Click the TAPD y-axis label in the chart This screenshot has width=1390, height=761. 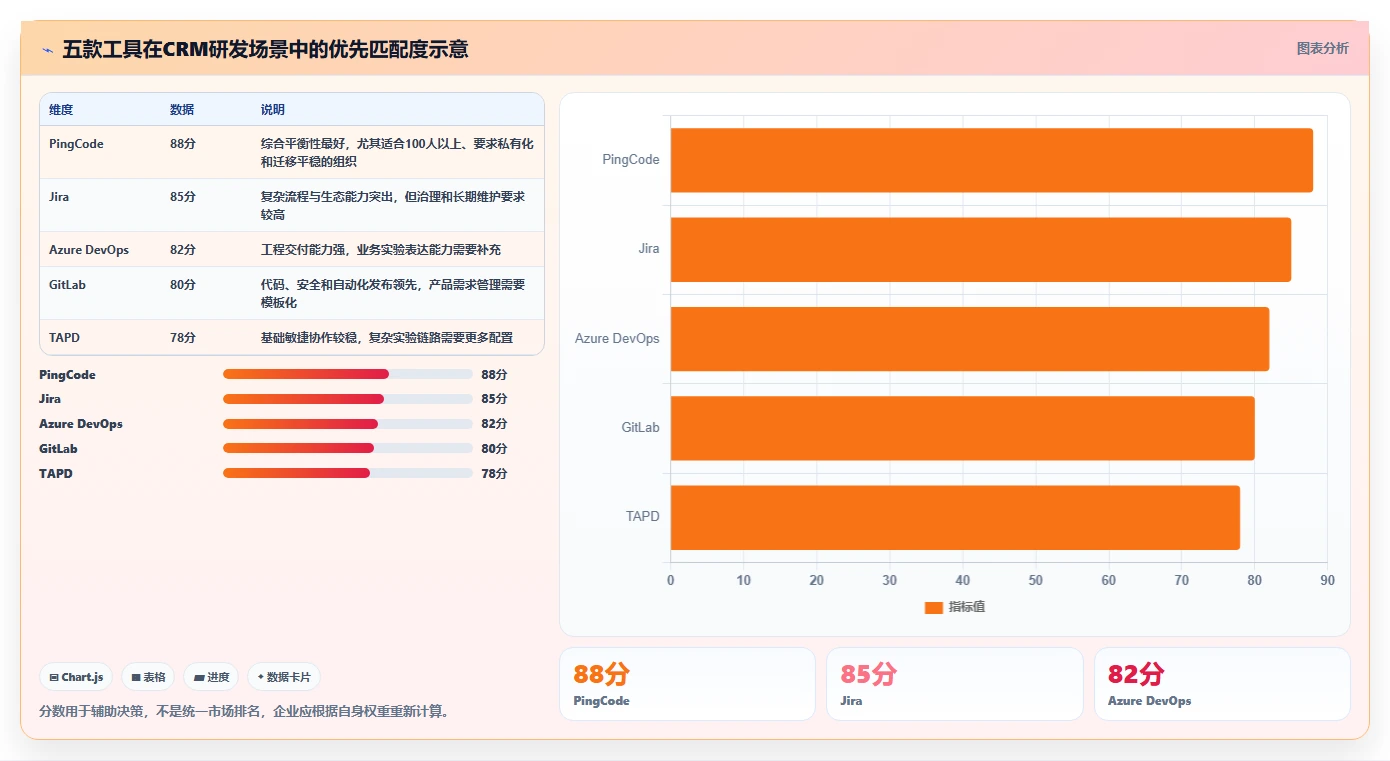click(643, 517)
